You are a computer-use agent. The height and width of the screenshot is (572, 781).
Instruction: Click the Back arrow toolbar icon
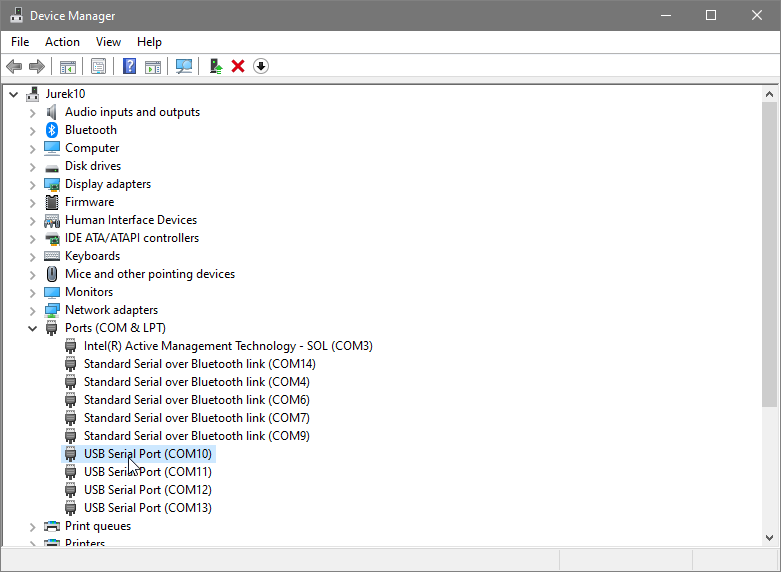[x=14, y=66]
